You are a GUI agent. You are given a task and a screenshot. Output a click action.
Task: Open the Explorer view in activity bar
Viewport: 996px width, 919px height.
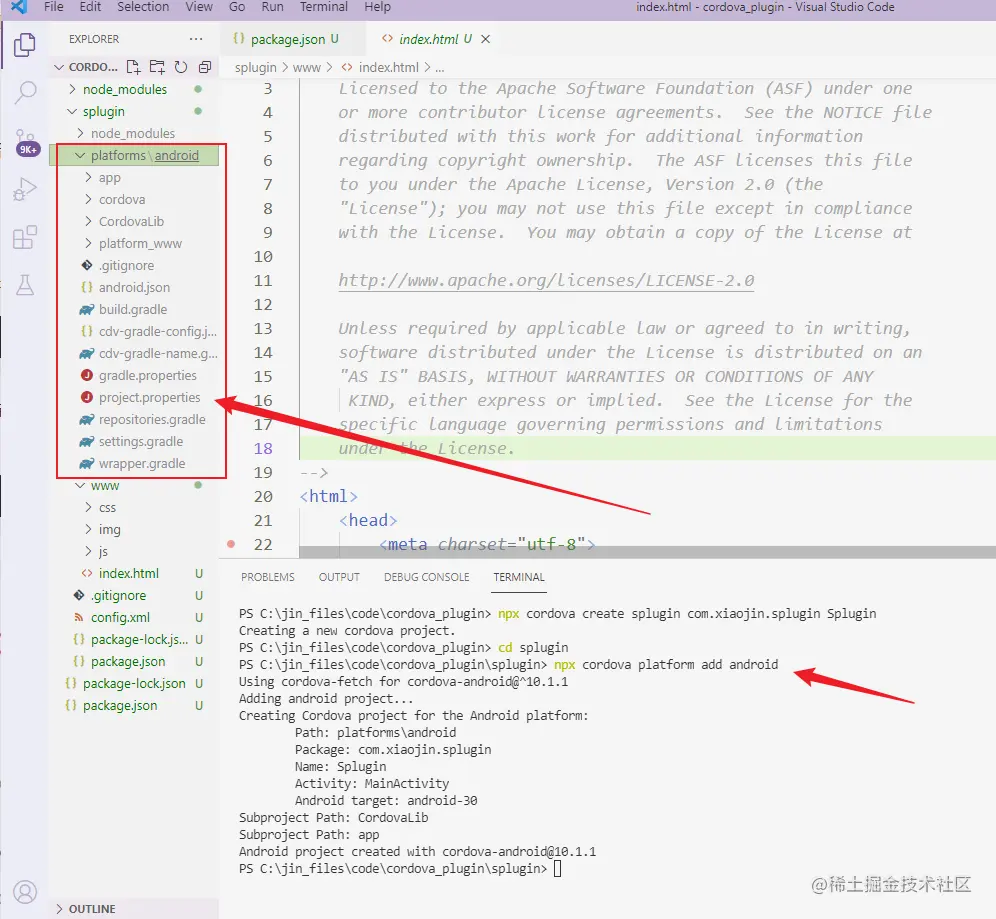click(25, 44)
